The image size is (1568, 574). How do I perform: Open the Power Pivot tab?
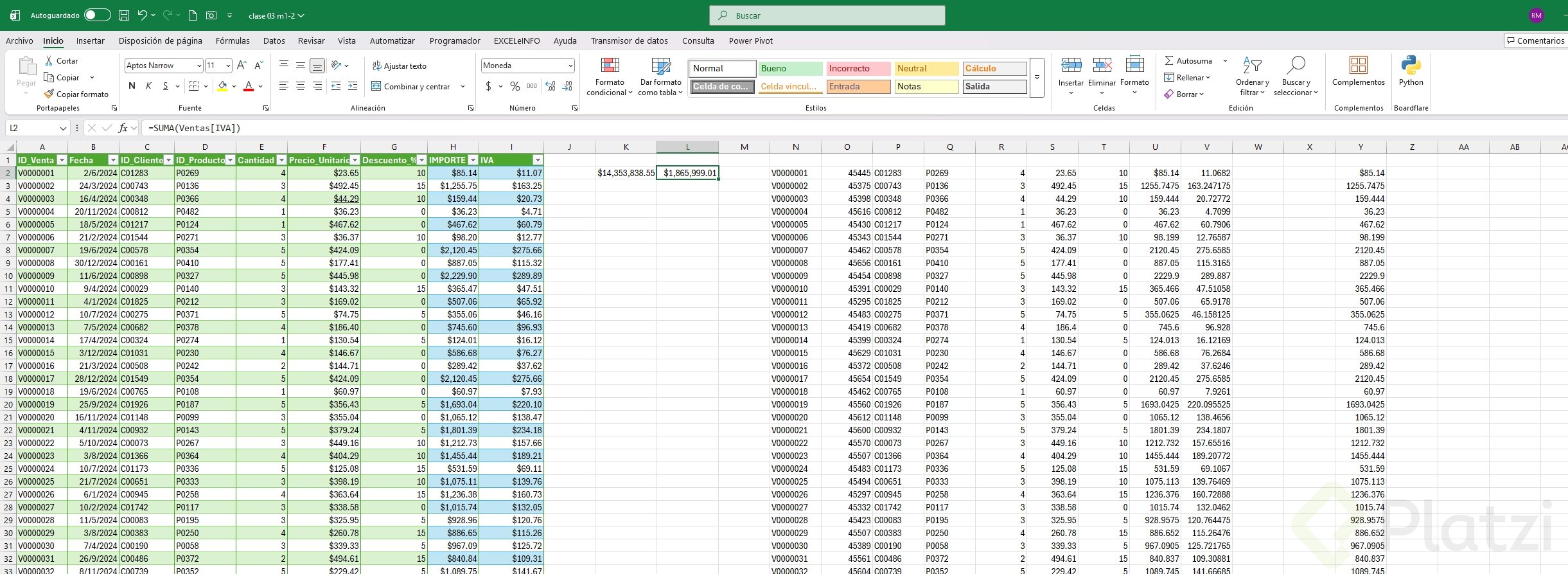point(750,40)
